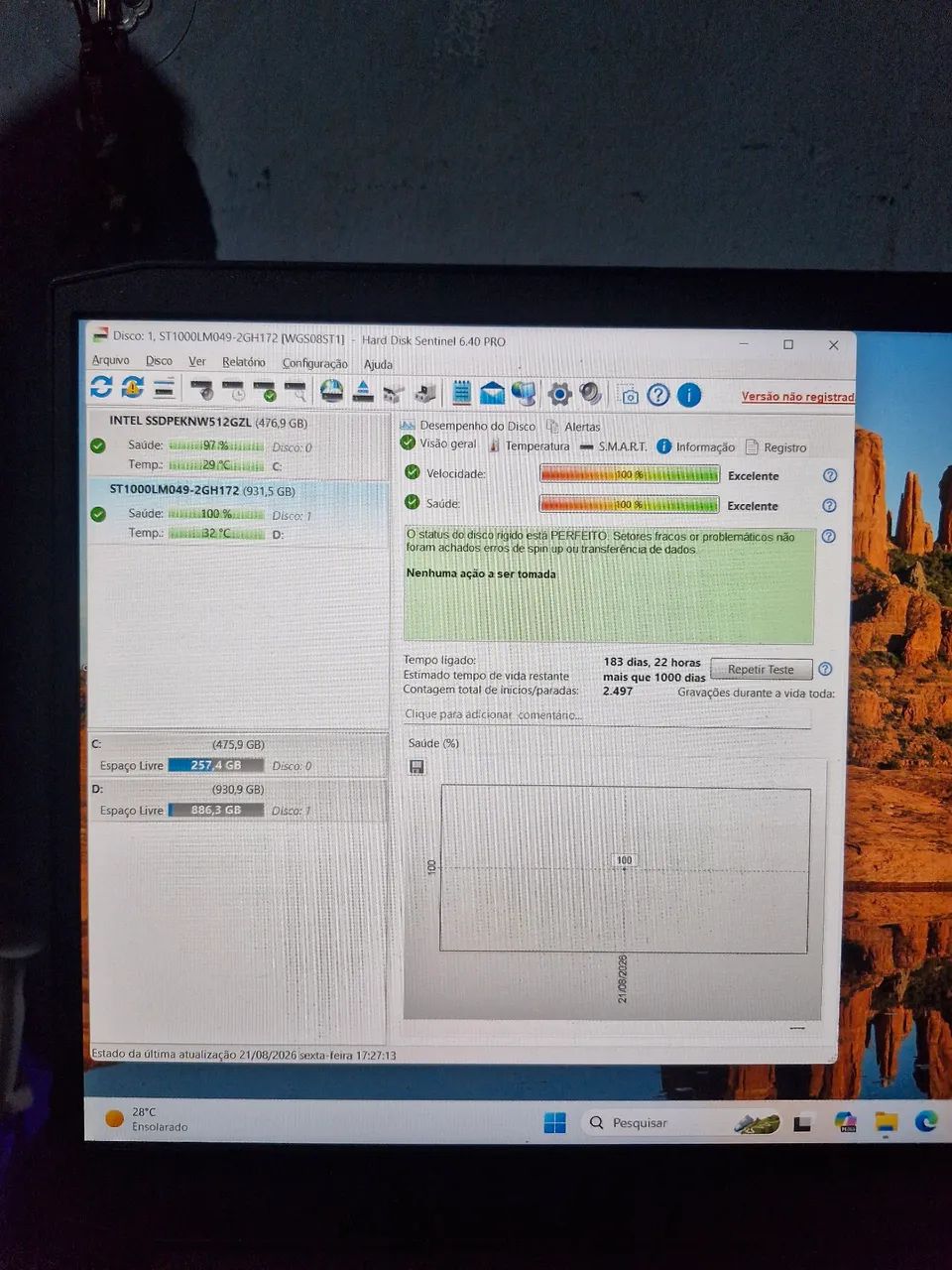The height and width of the screenshot is (1270, 952).
Task: Open Arquivo menu
Action: point(110,360)
